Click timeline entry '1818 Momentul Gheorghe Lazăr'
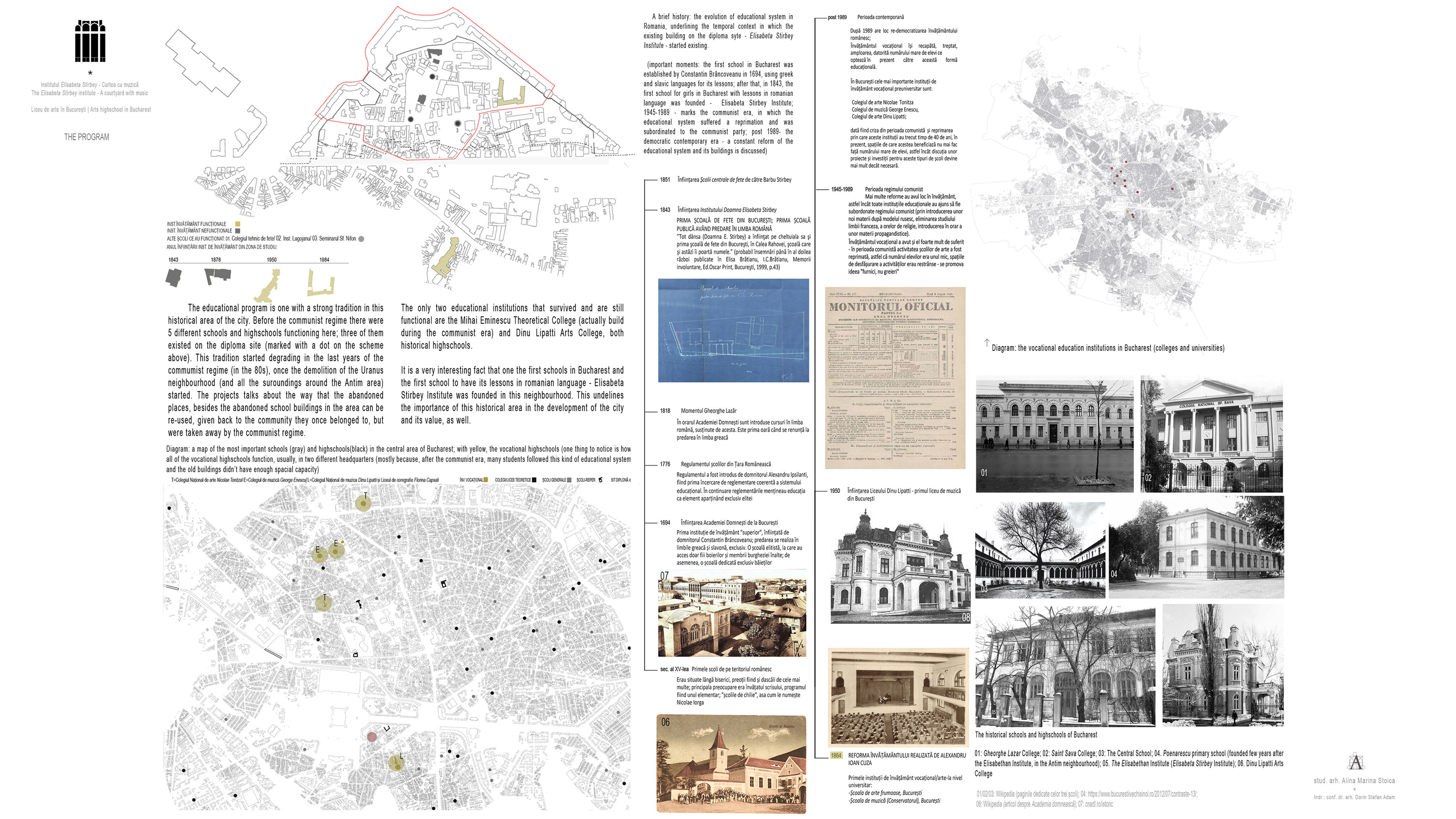Viewport: 1456px width, 819px height. point(698,411)
